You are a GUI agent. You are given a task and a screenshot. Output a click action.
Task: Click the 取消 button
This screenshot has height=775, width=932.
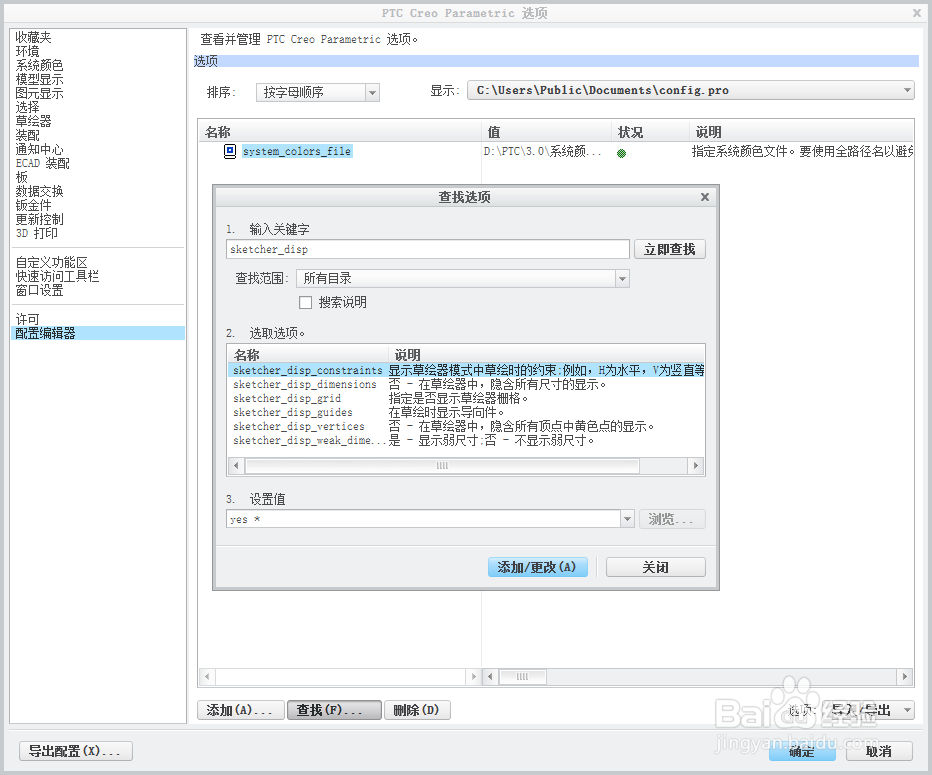point(879,752)
